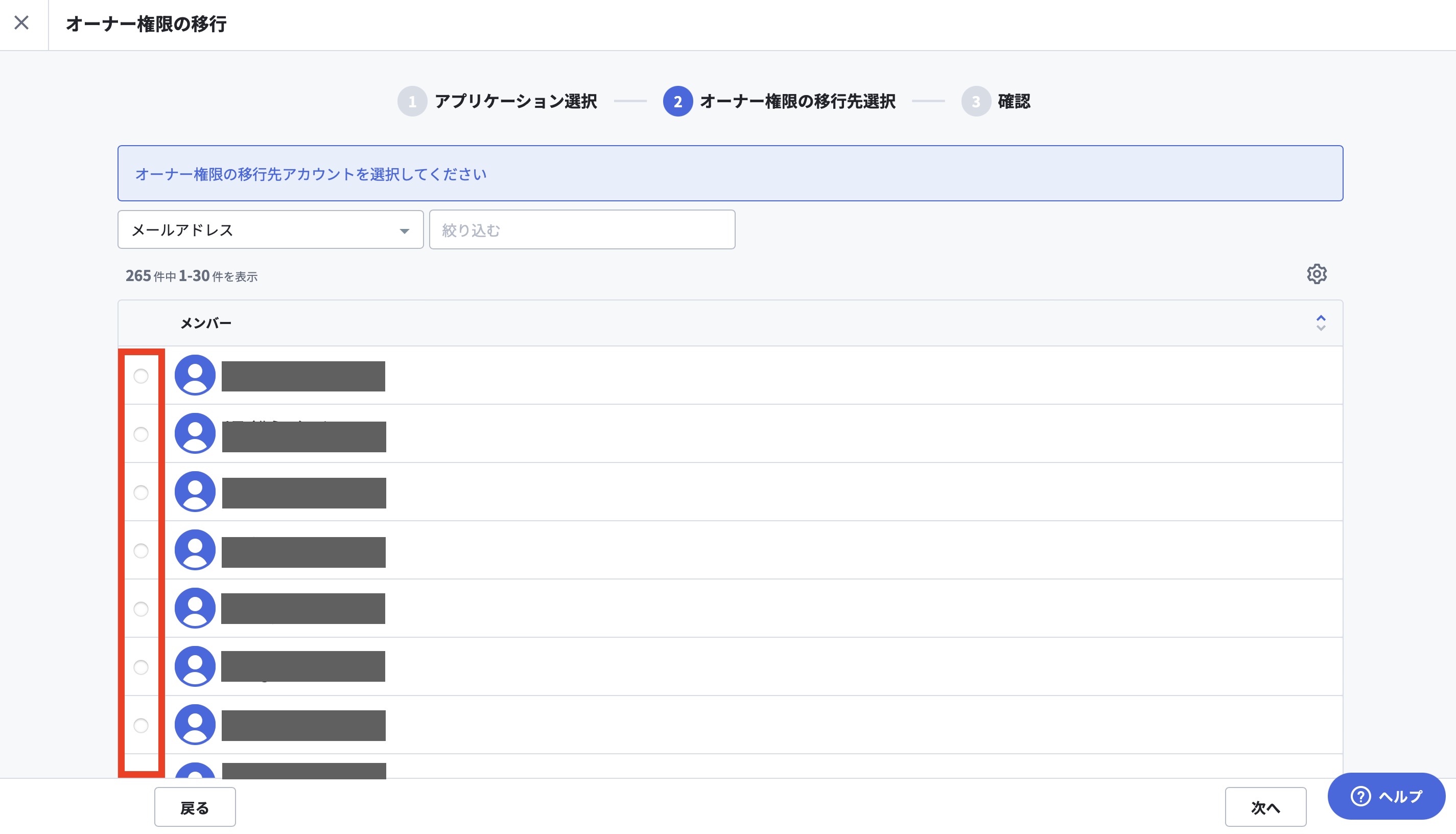Click the first member's avatar icon
1456x834 pixels.
point(195,375)
